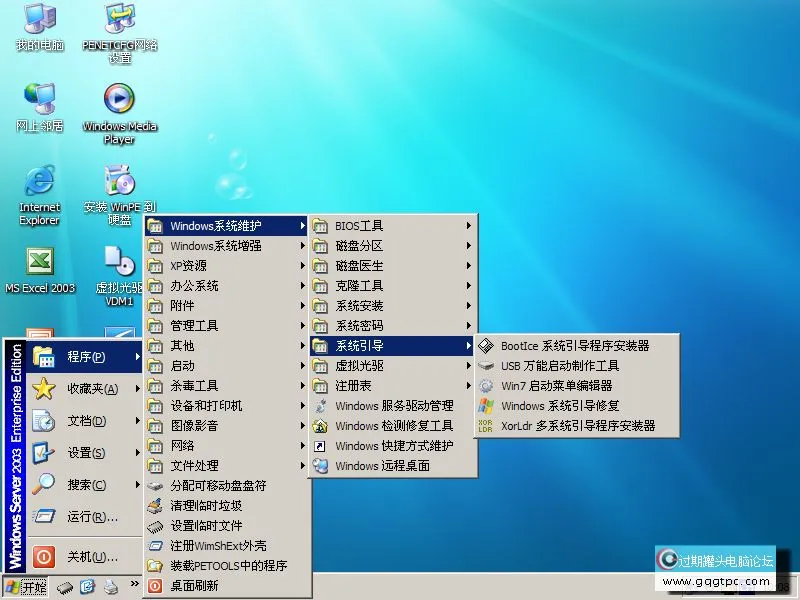The width and height of the screenshot is (800, 600).
Task: Open Win7 启动菜单编辑器
Action: (556, 386)
